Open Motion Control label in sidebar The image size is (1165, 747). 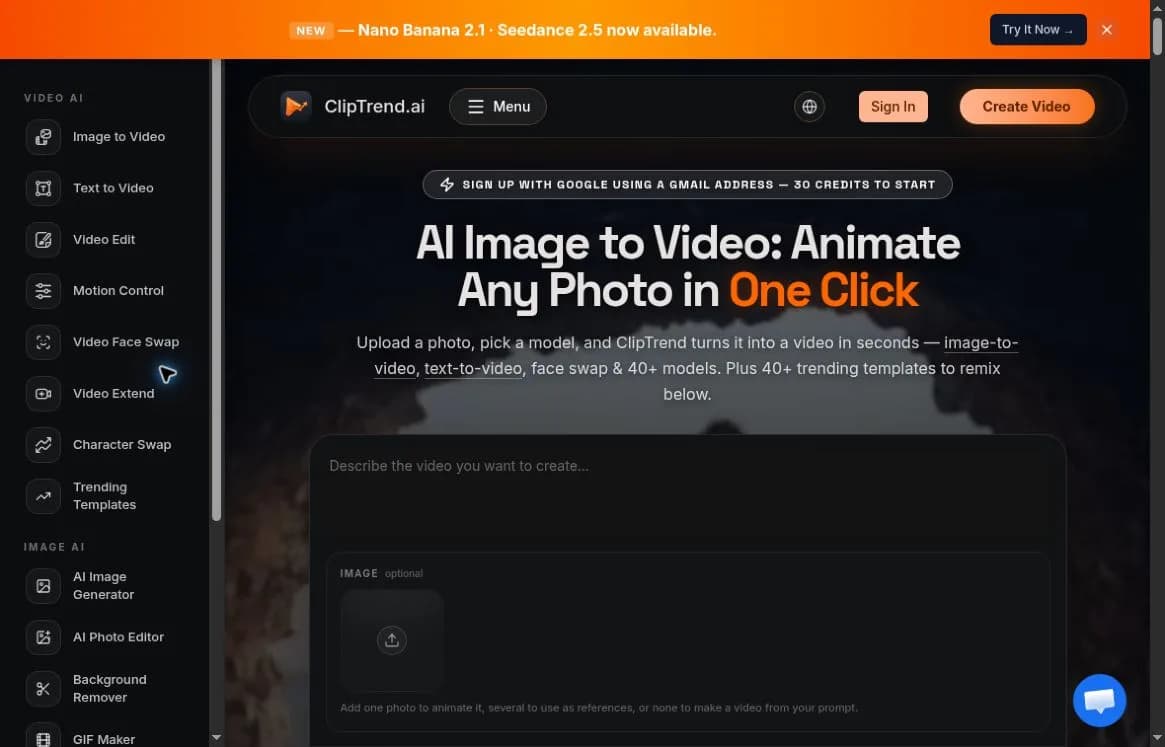[118, 291]
